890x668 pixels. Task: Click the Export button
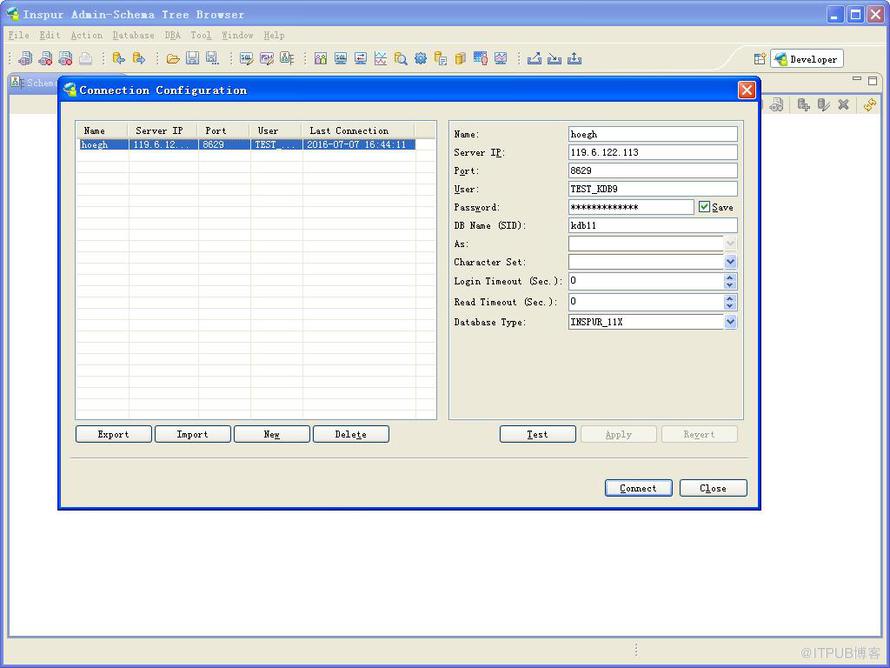click(x=114, y=434)
